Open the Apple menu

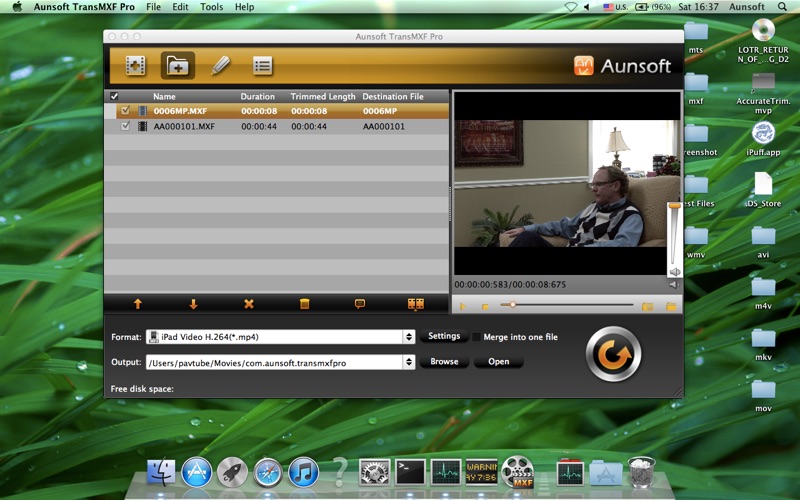tap(17, 7)
